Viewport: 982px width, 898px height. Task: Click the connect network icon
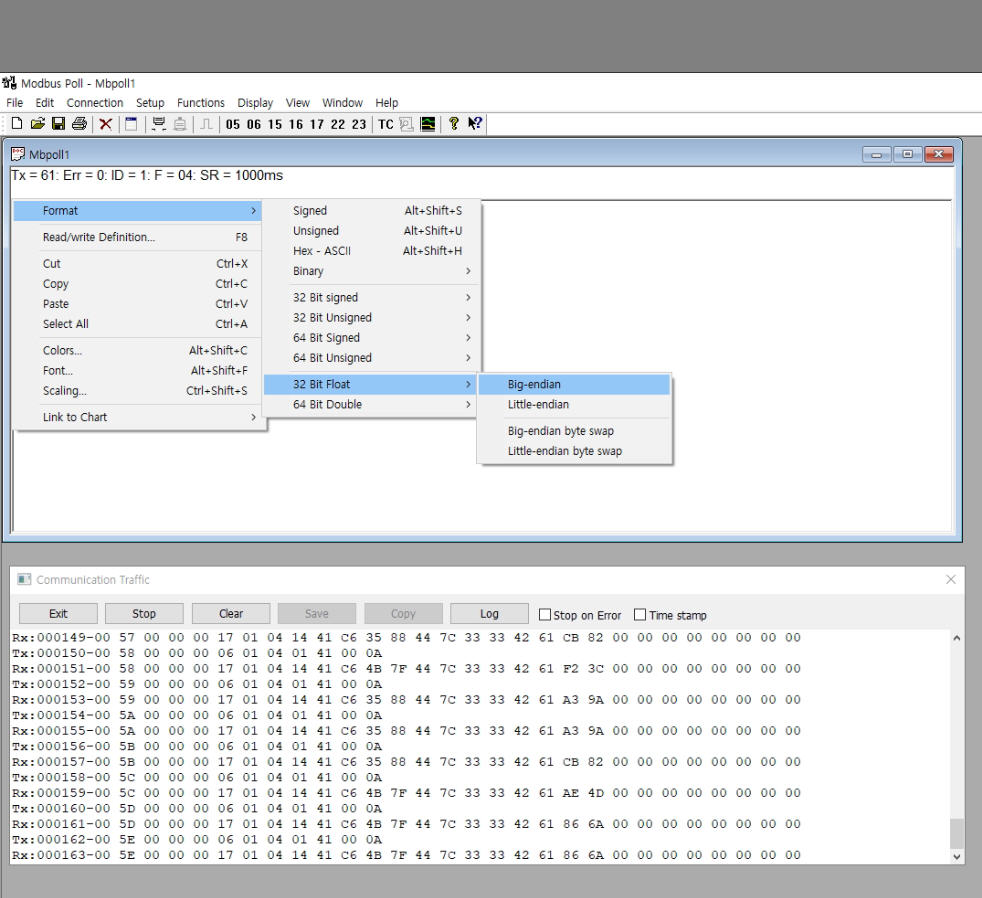click(x=158, y=124)
